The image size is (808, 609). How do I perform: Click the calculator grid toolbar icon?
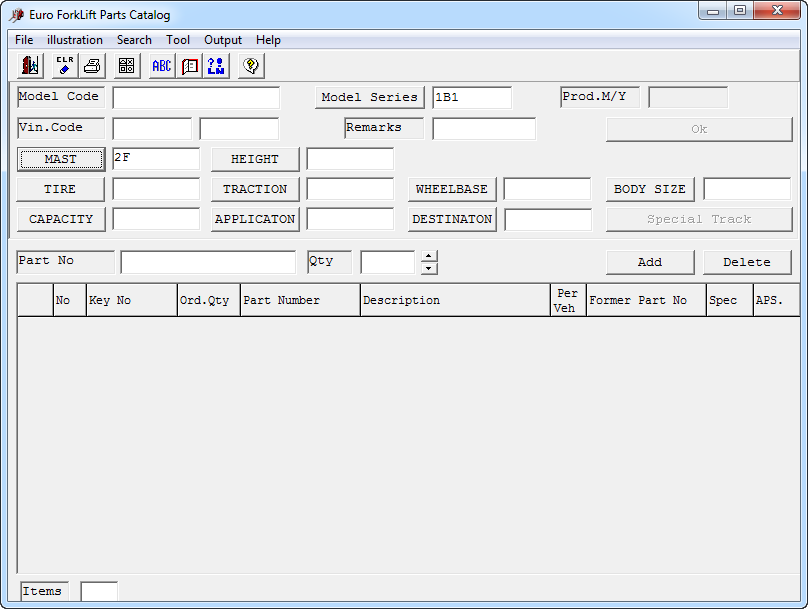127,66
